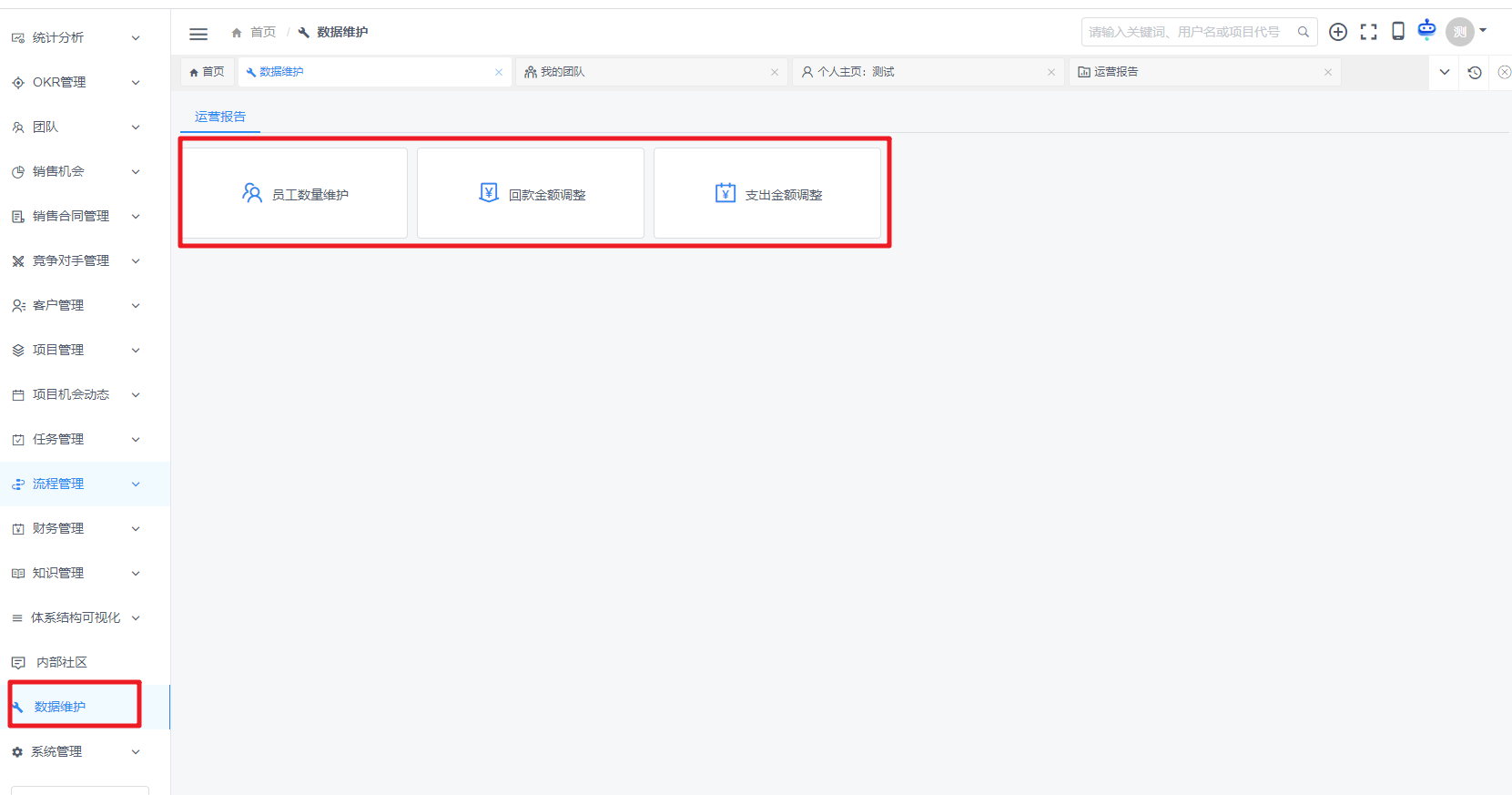1512x795 pixels.
Task: Expand the OKR管理 chevron
Action: pos(136,83)
